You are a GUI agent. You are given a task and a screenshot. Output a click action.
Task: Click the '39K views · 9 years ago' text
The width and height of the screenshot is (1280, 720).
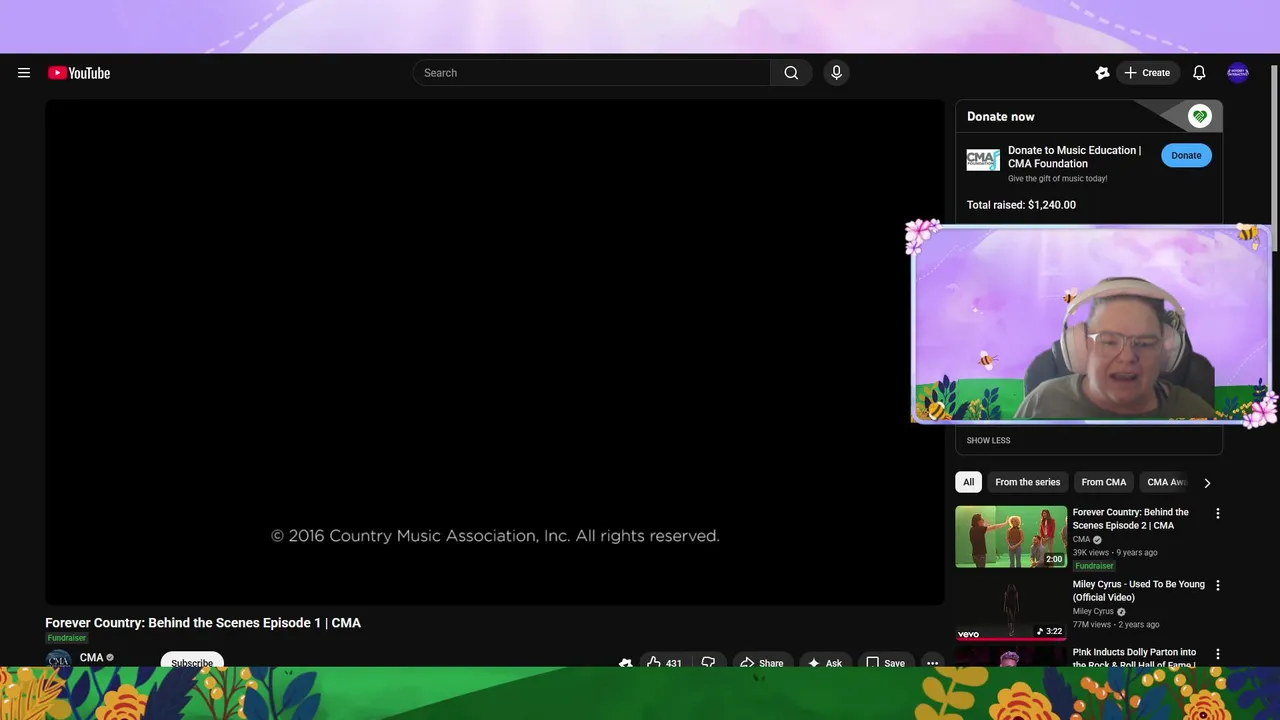(1115, 553)
